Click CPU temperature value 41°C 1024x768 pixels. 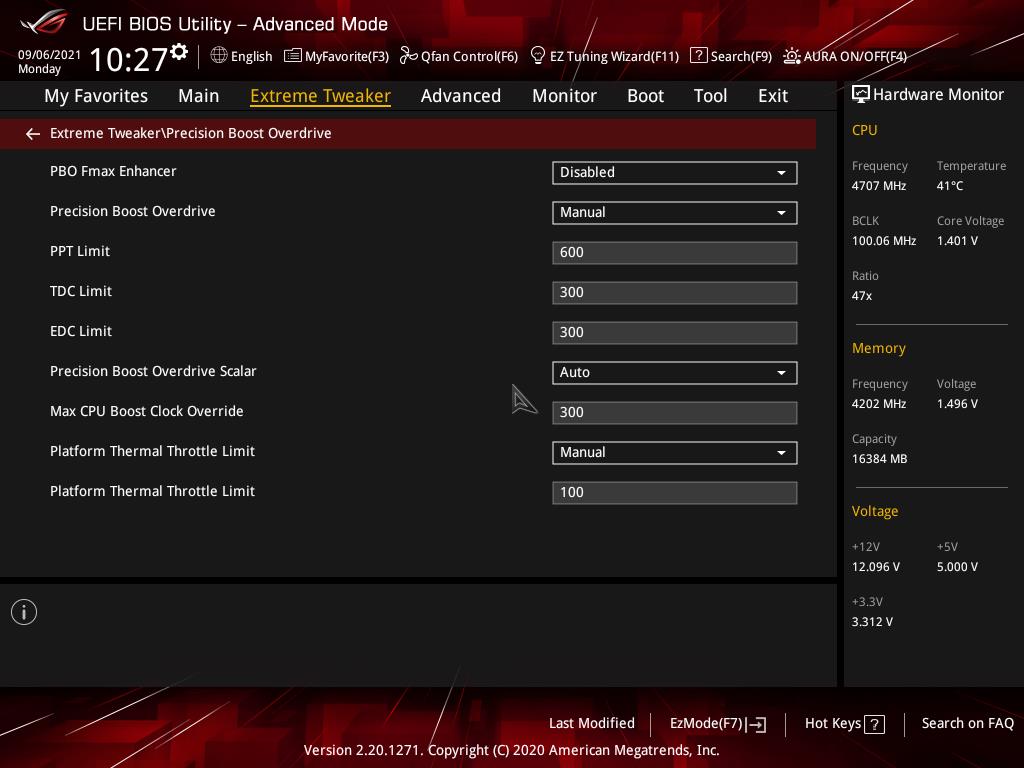pos(950,186)
